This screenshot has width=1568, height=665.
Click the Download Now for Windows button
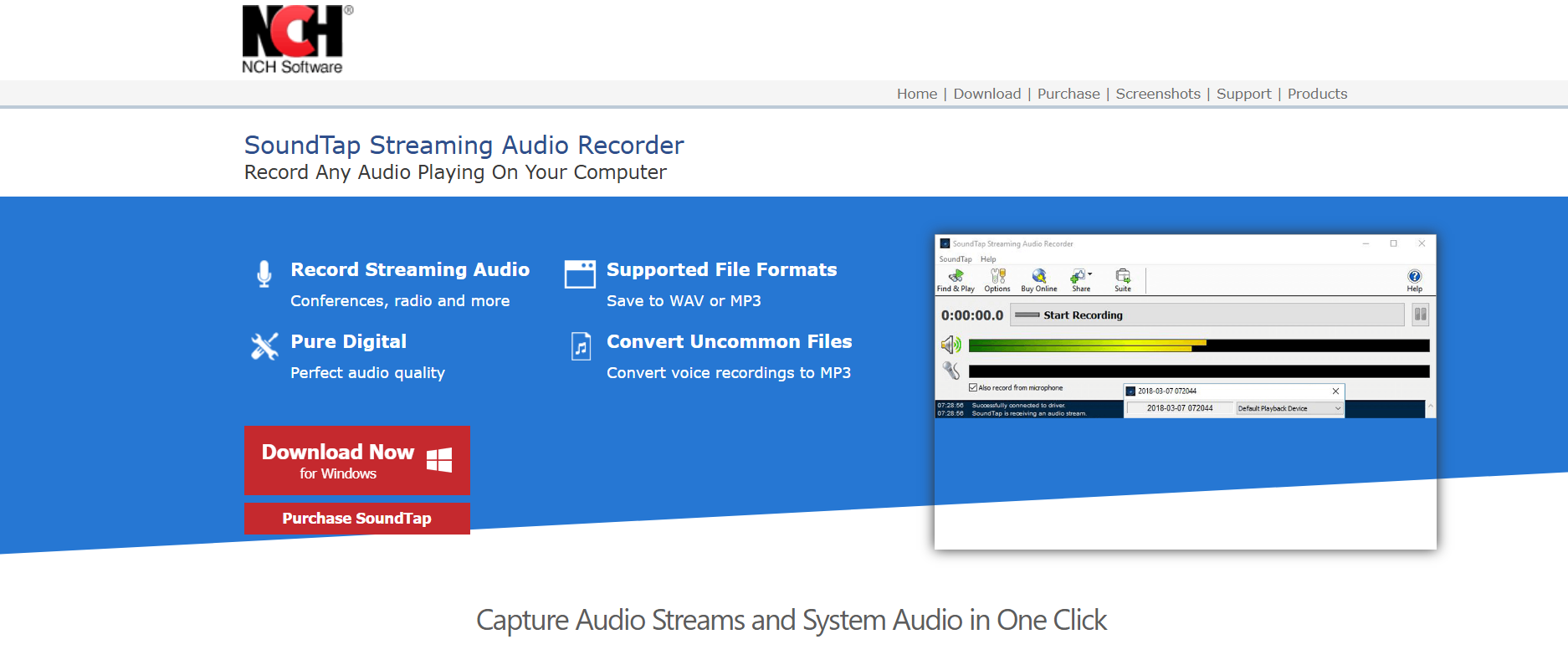coord(356,460)
